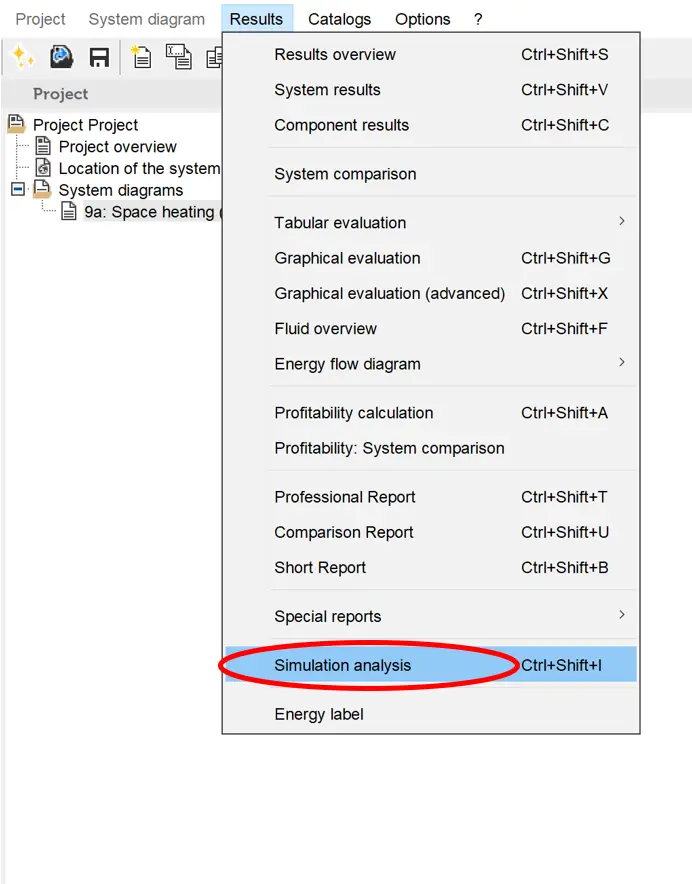Click the open project toolbar icon

click(x=62, y=58)
